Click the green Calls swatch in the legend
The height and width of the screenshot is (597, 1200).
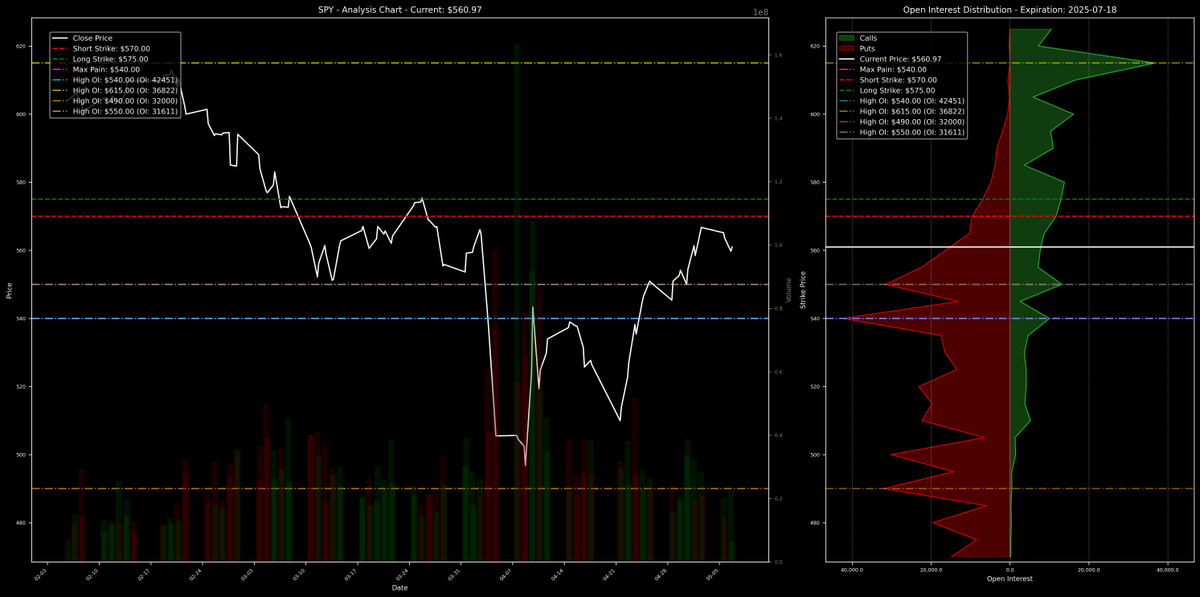point(847,38)
